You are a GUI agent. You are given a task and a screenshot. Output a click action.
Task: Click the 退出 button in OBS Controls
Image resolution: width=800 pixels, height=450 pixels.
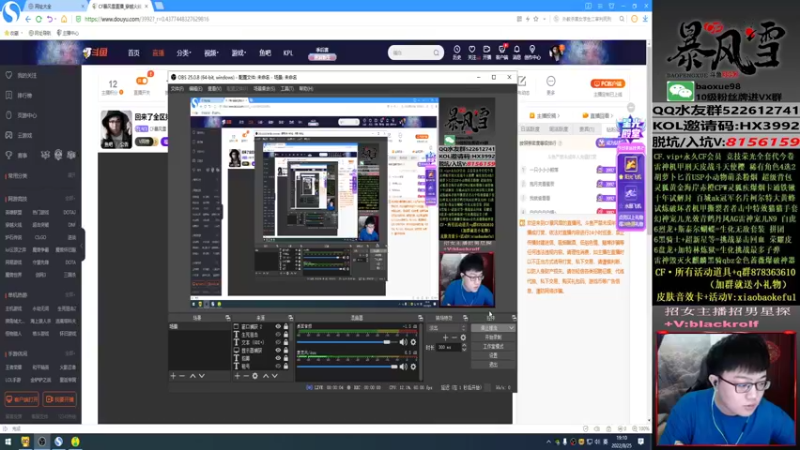coord(493,365)
